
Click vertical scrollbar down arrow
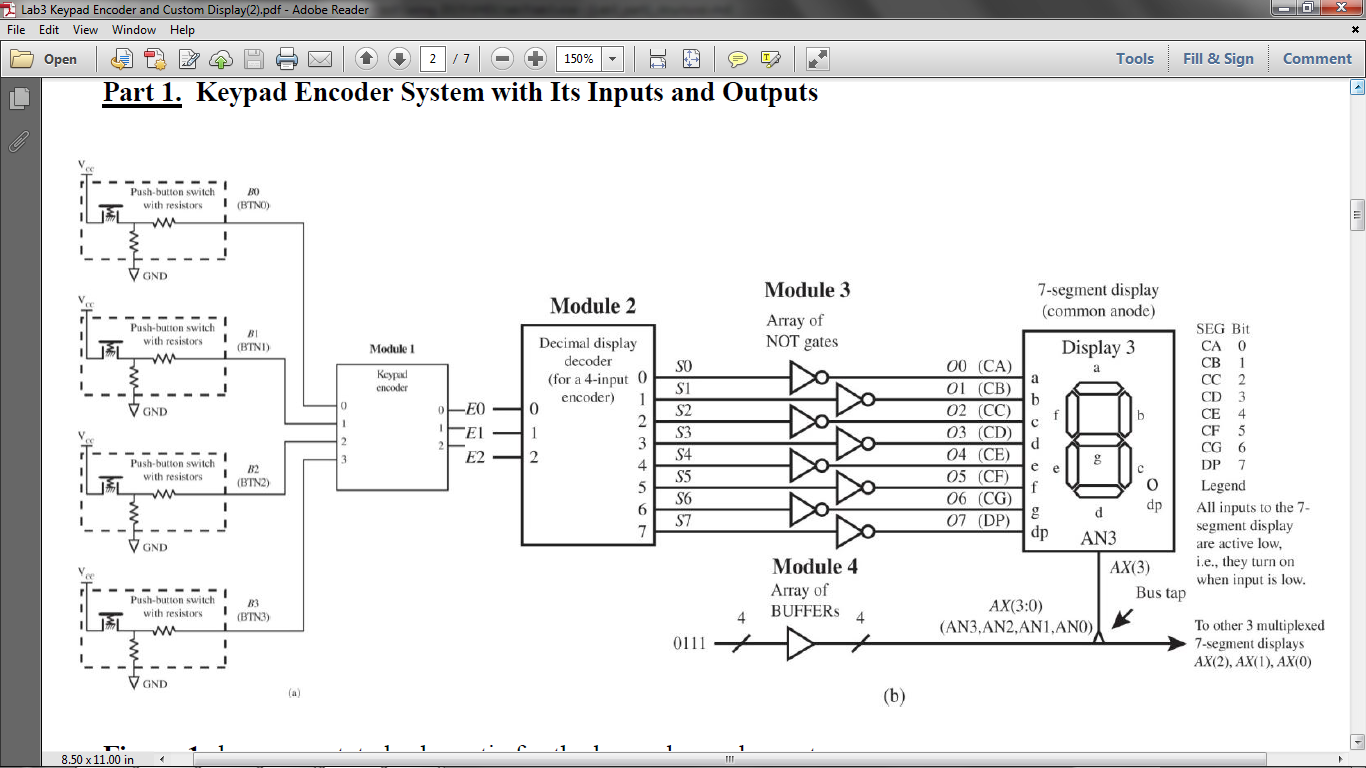[x=1357, y=742]
